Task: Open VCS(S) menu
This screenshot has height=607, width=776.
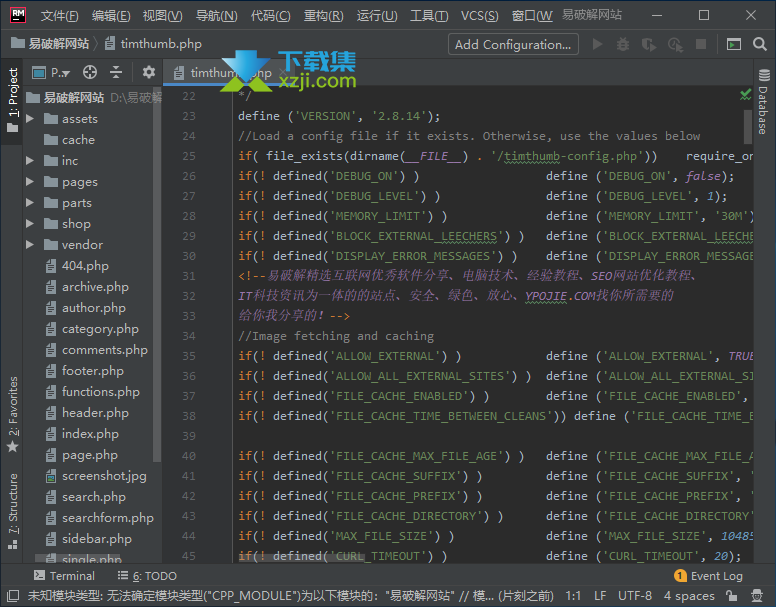Action: point(480,16)
